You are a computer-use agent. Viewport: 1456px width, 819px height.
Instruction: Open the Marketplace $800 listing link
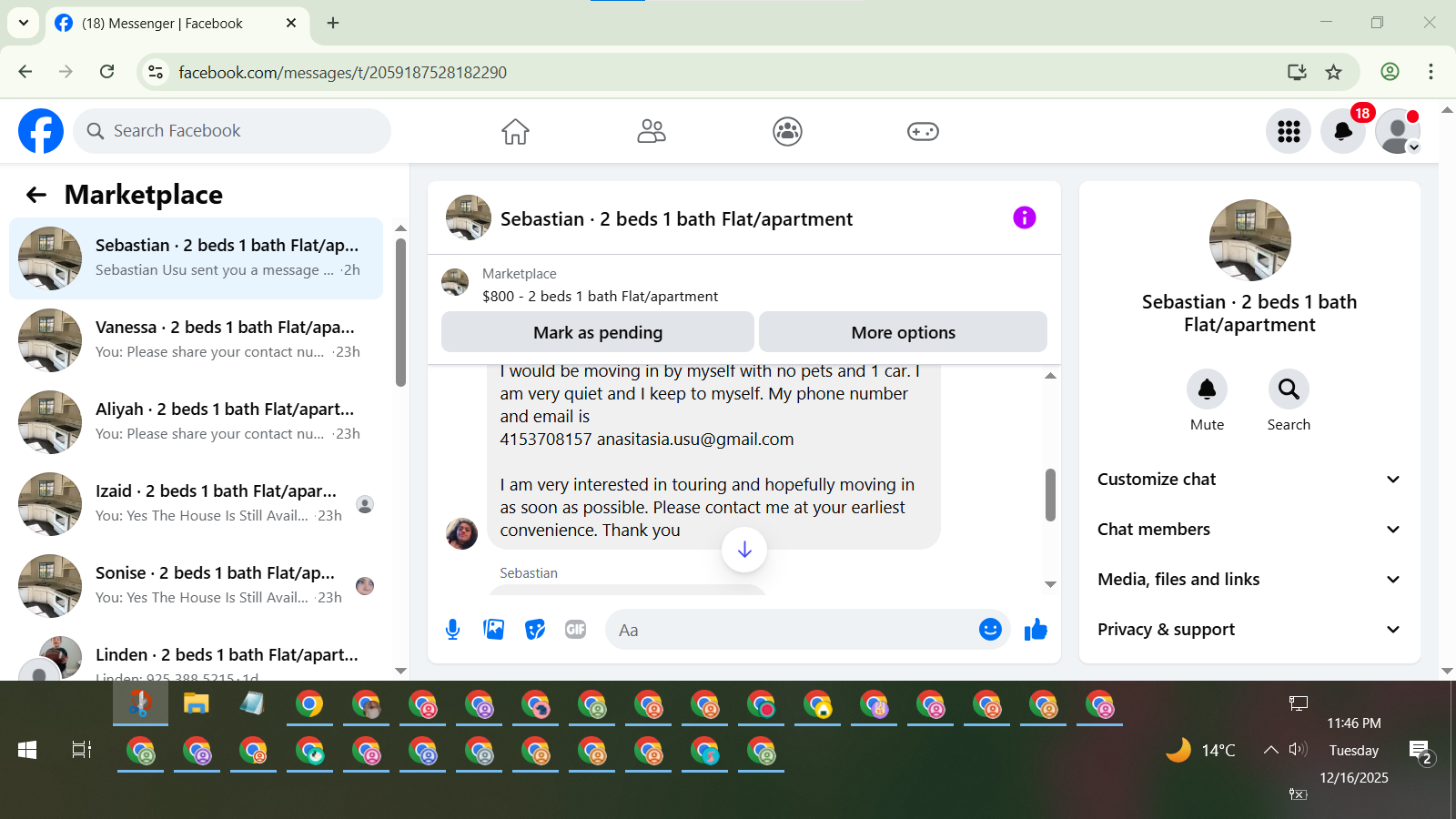click(600, 296)
